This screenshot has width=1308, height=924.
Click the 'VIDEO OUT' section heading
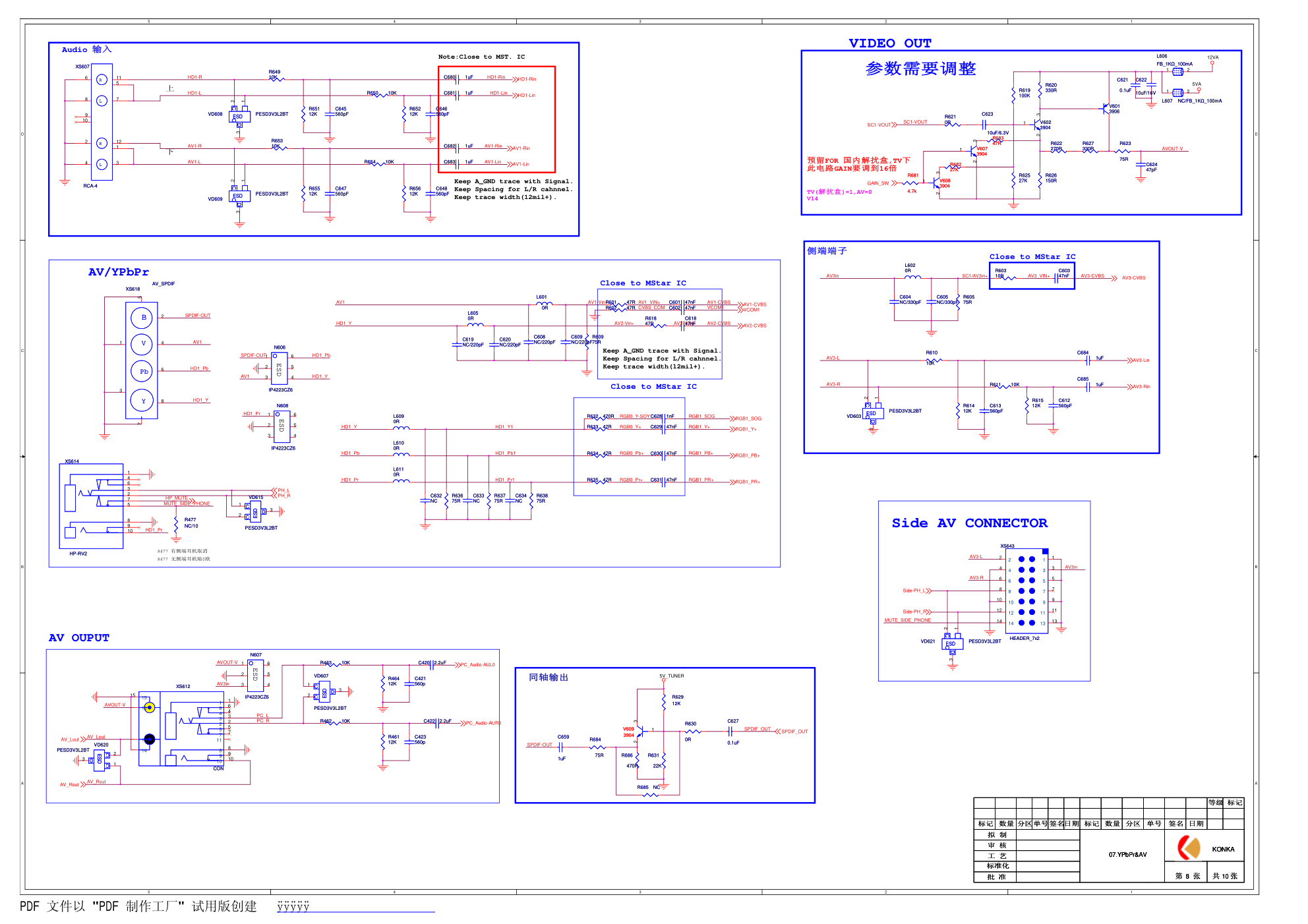(x=890, y=43)
